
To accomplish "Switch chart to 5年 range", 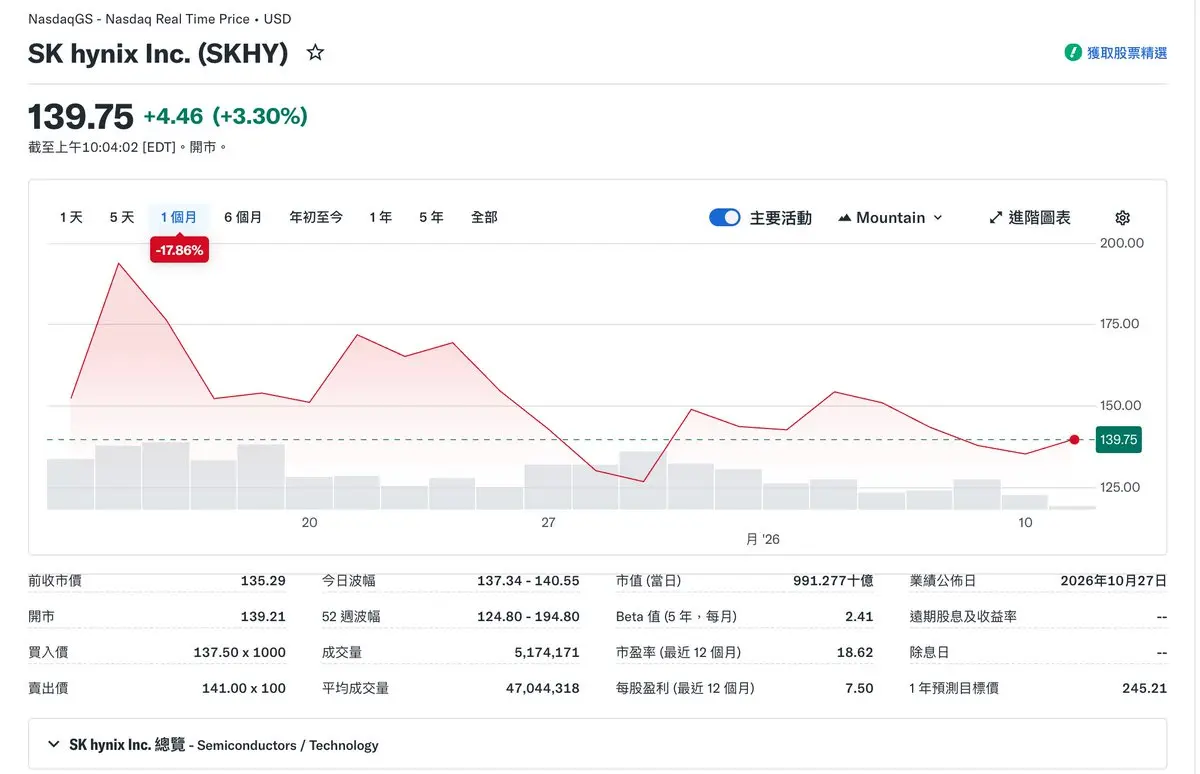I will click(431, 217).
